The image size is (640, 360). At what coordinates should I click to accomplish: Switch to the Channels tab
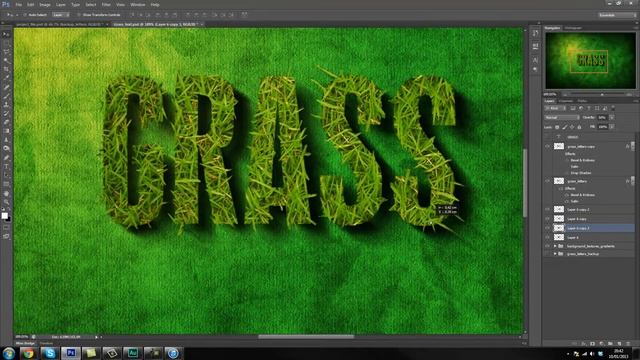(566, 101)
